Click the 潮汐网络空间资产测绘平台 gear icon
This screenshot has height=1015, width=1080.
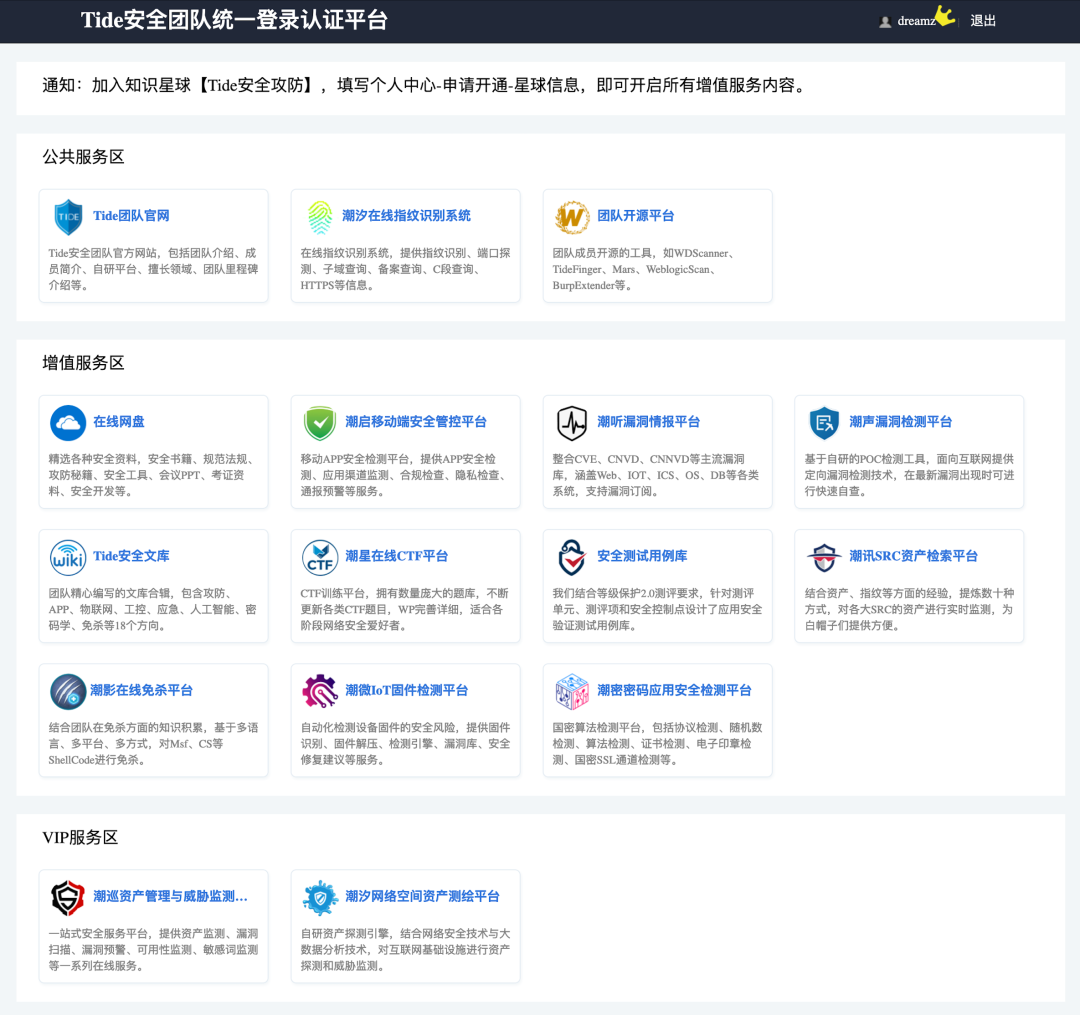(320, 897)
